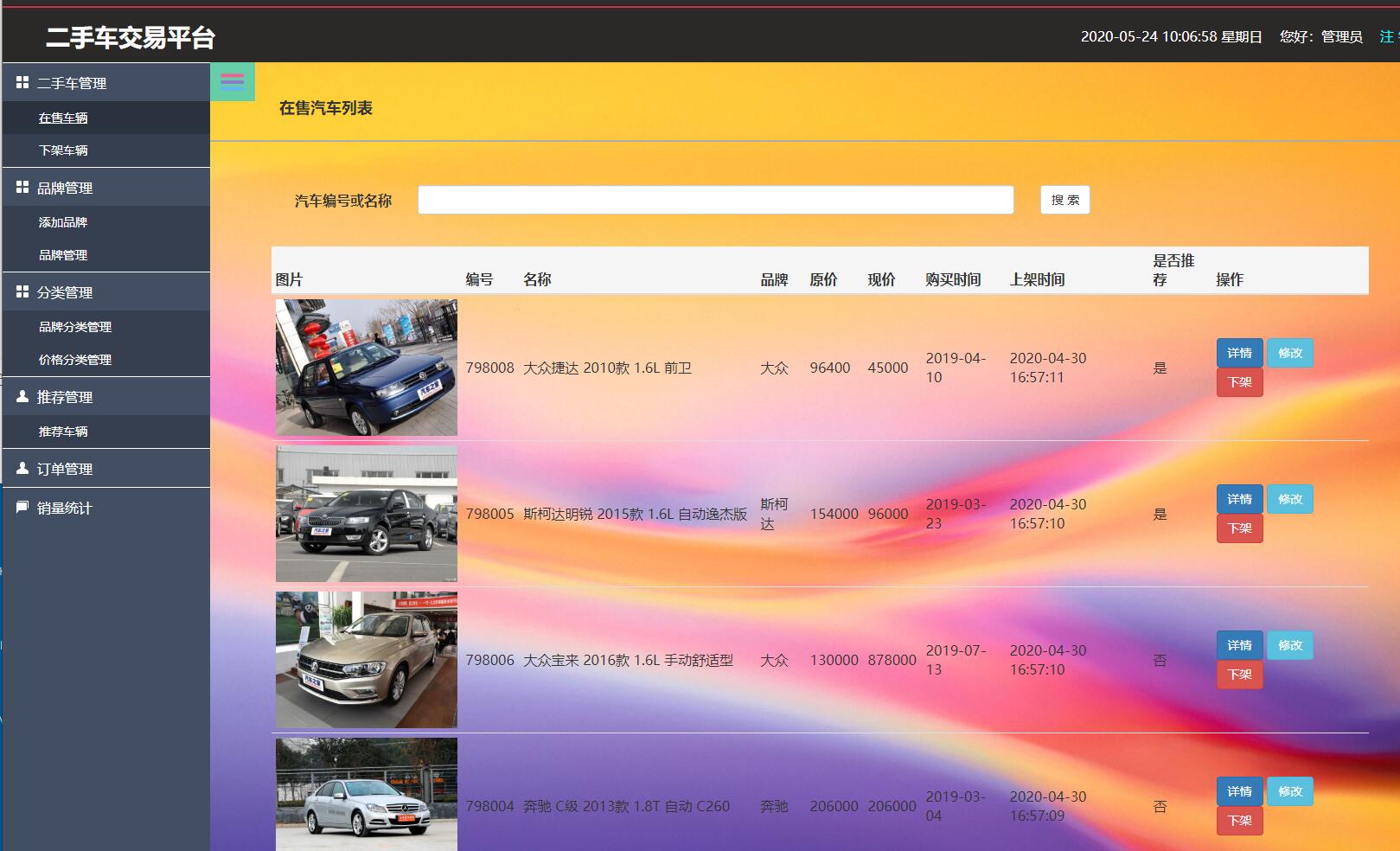This screenshot has width=1400, height=851.
Task: Click the user icon beside 订单管理
Action: 22,467
